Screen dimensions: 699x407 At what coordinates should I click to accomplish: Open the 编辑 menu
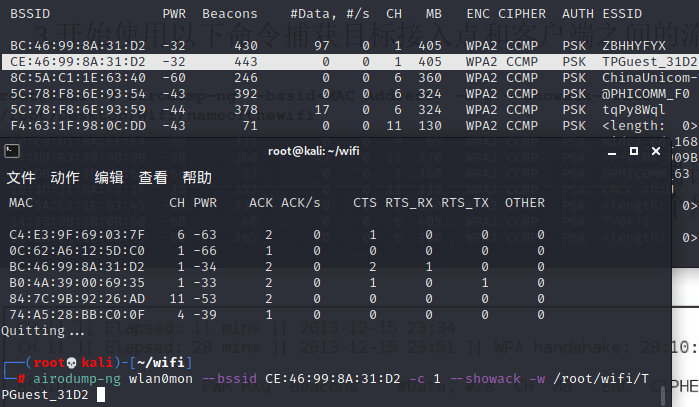[x=109, y=177]
